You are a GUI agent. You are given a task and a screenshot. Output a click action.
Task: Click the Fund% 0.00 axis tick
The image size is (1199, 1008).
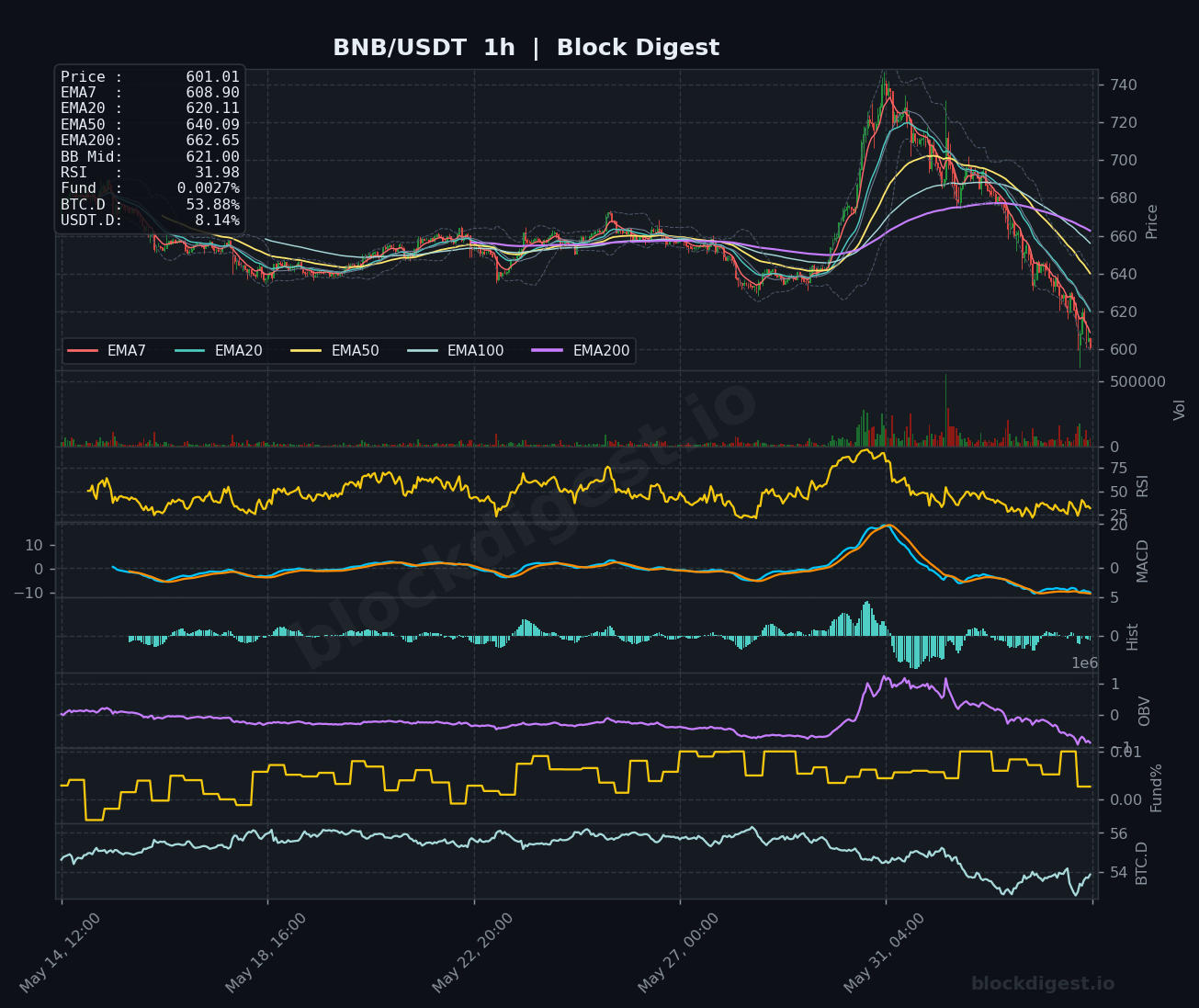pyautogui.click(x=1125, y=800)
